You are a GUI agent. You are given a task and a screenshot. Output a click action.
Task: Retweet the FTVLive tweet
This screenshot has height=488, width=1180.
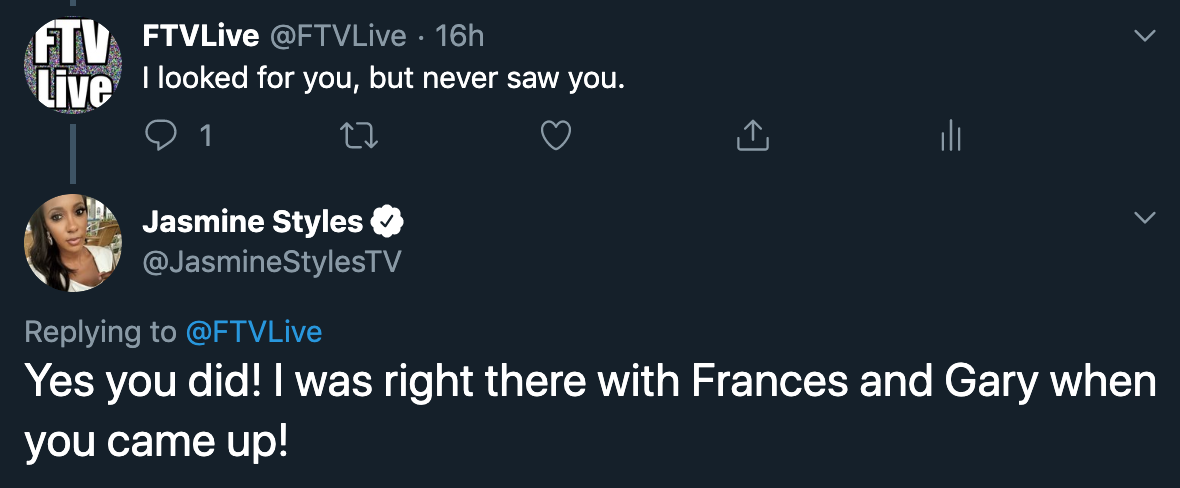point(358,136)
